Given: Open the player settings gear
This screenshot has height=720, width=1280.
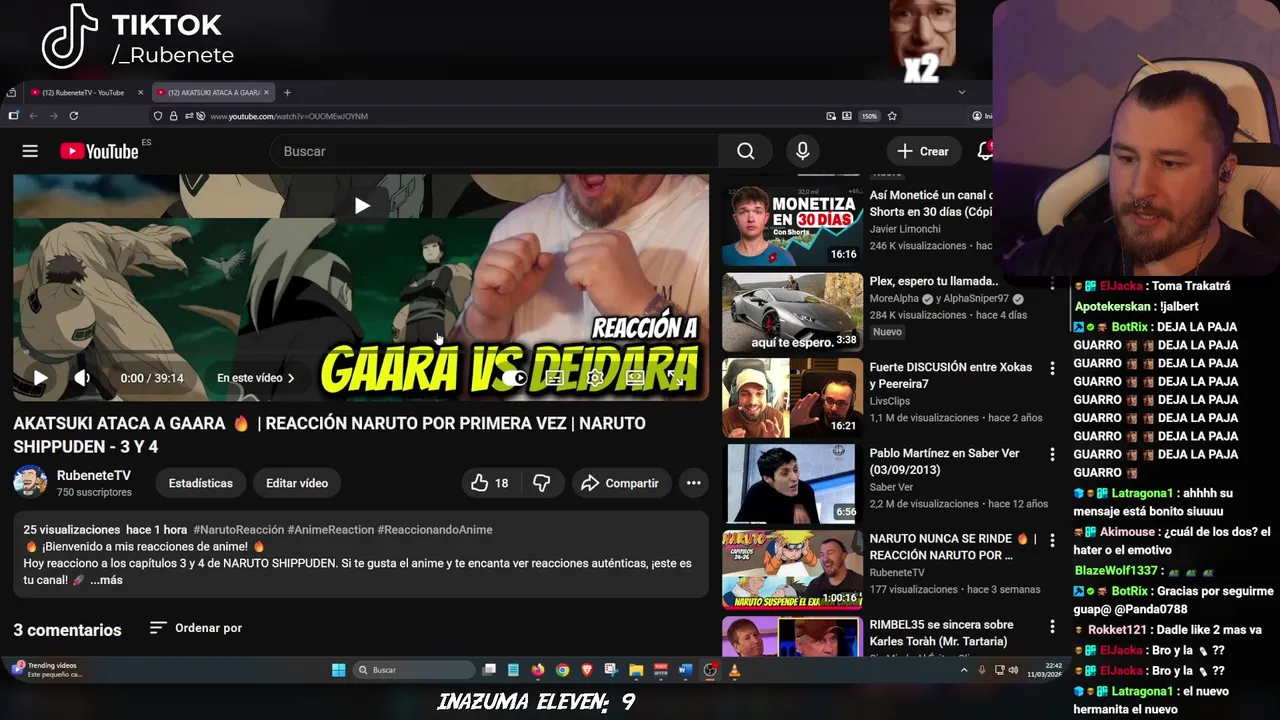Looking at the screenshot, I should click(x=595, y=378).
